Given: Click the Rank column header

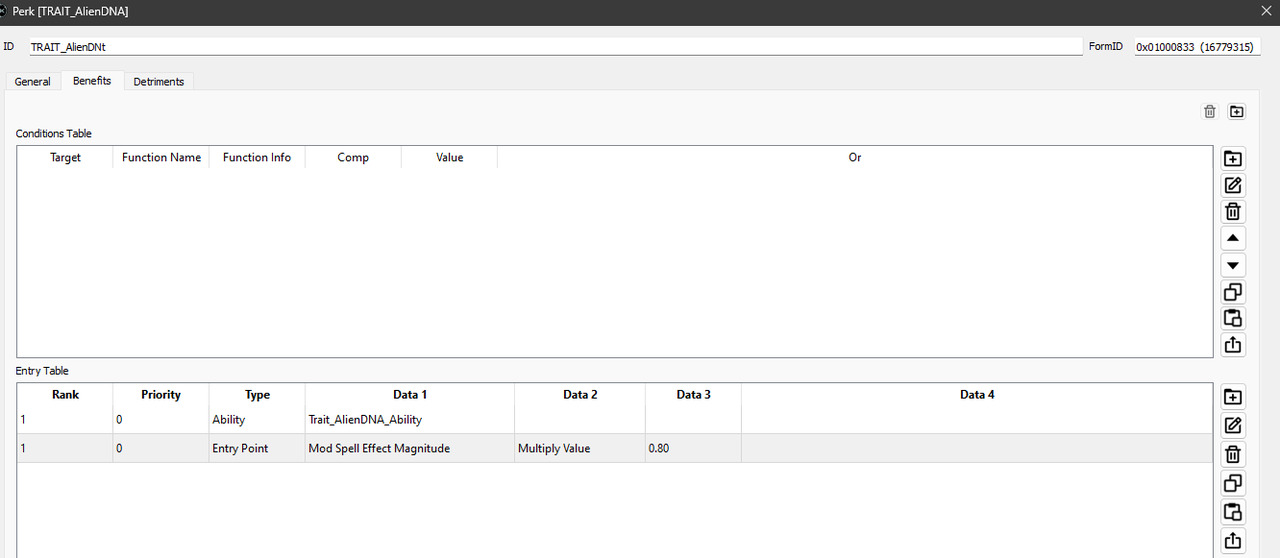Looking at the screenshot, I should [65, 395].
